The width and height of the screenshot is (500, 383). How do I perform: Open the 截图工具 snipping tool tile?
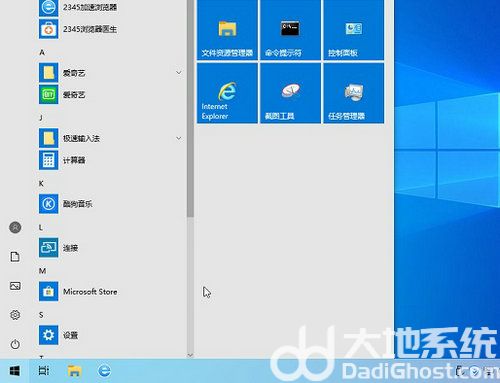click(x=290, y=93)
